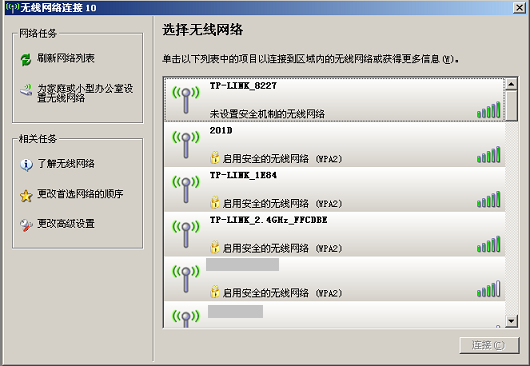Click the green refresh network list icon
This screenshot has width=530, height=366.
[x=26, y=59]
